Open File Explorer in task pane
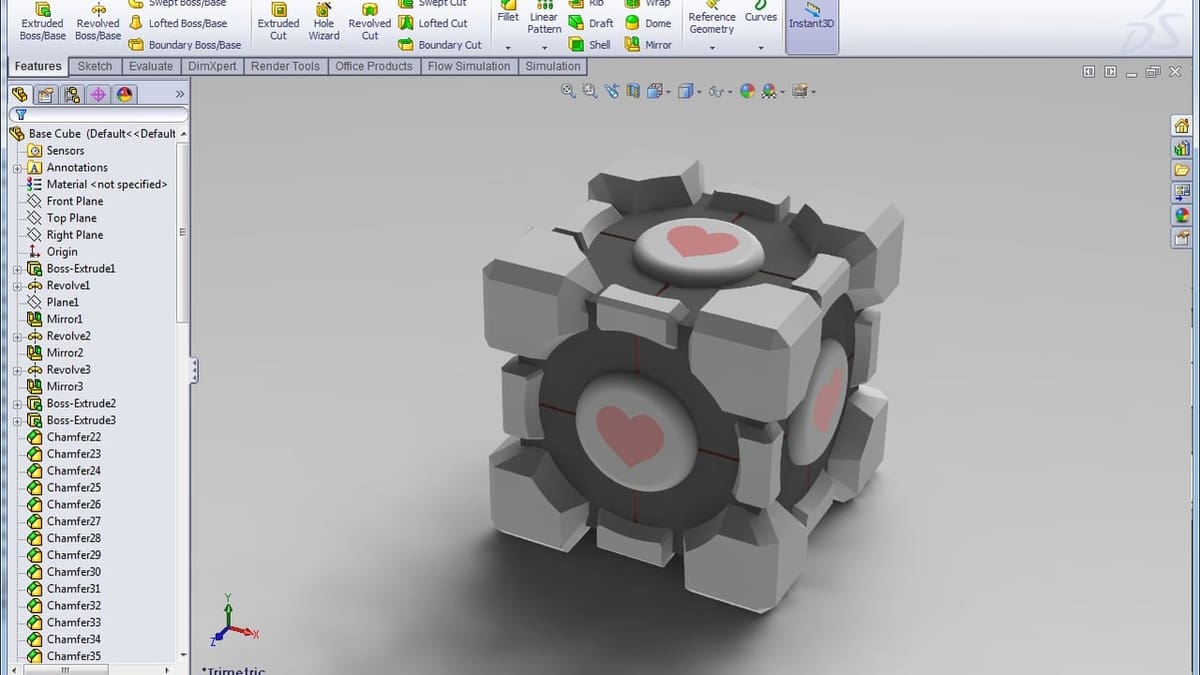 [1182, 170]
